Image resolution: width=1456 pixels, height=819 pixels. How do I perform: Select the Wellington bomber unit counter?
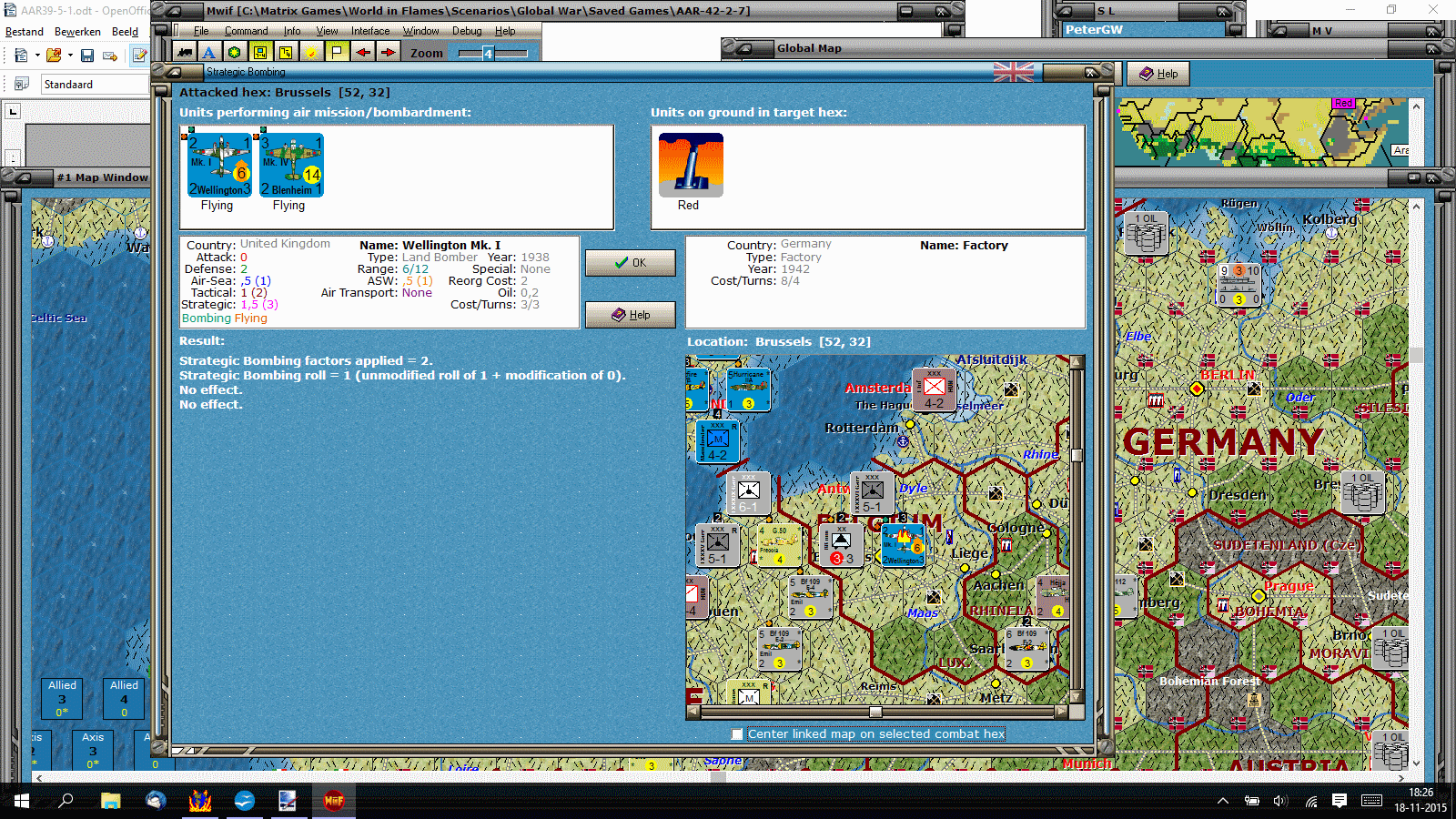219,165
